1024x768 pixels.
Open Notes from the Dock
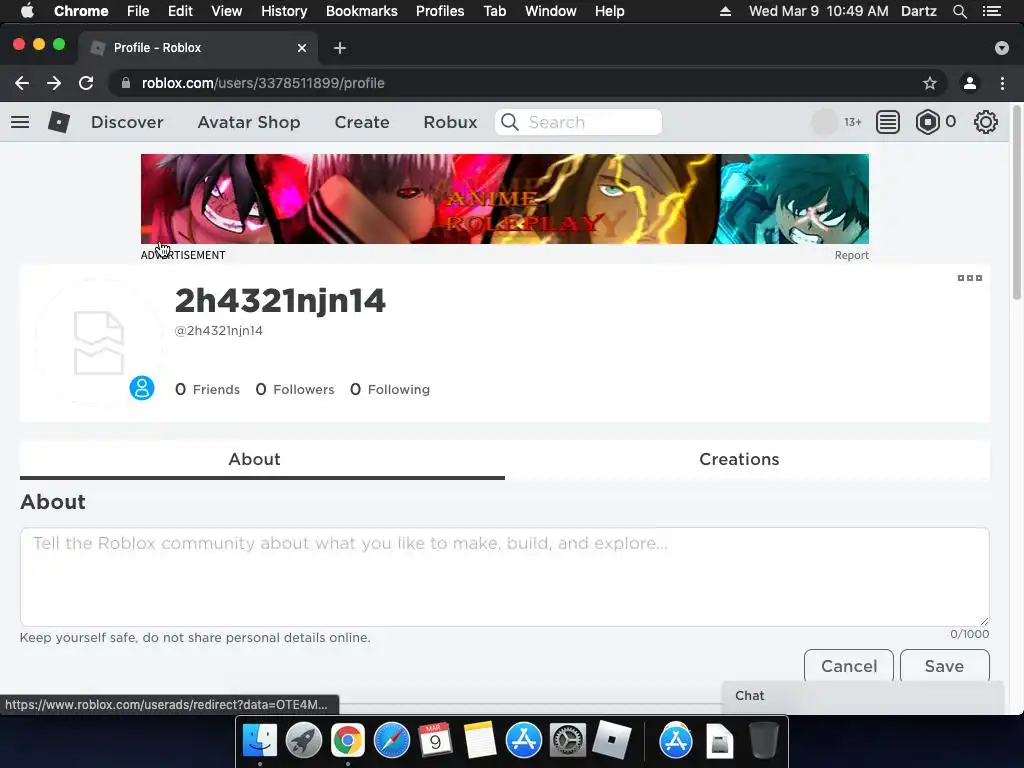(479, 741)
